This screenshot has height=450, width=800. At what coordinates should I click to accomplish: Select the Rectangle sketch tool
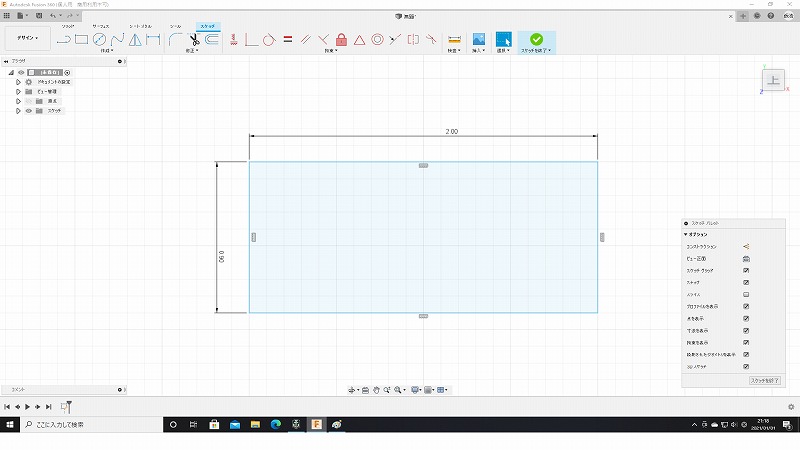click(82, 40)
